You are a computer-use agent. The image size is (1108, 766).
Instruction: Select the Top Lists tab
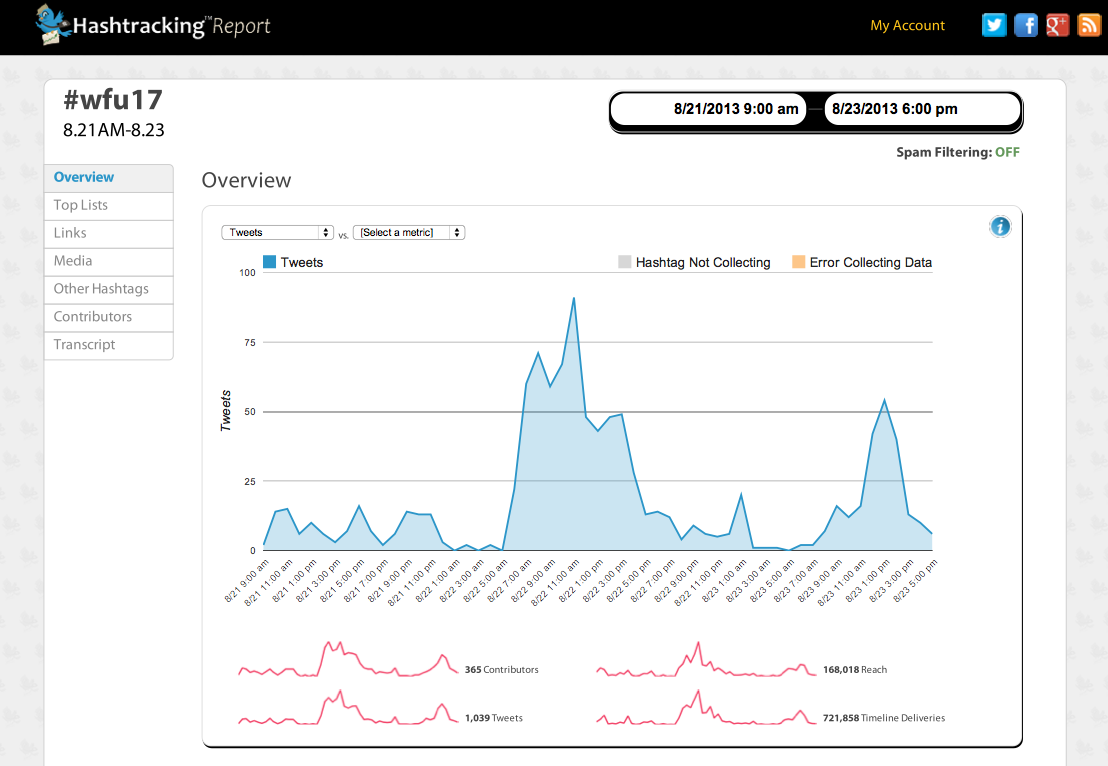pyautogui.click(x=81, y=205)
